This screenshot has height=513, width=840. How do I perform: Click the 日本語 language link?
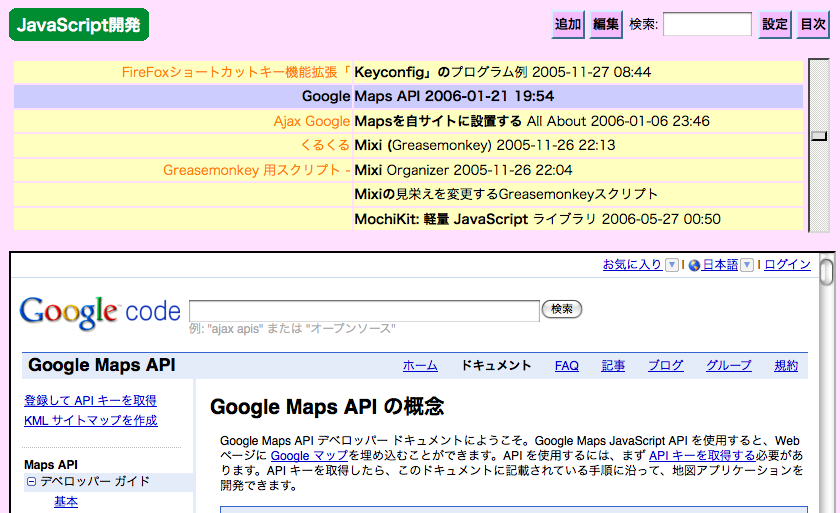click(720, 265)
